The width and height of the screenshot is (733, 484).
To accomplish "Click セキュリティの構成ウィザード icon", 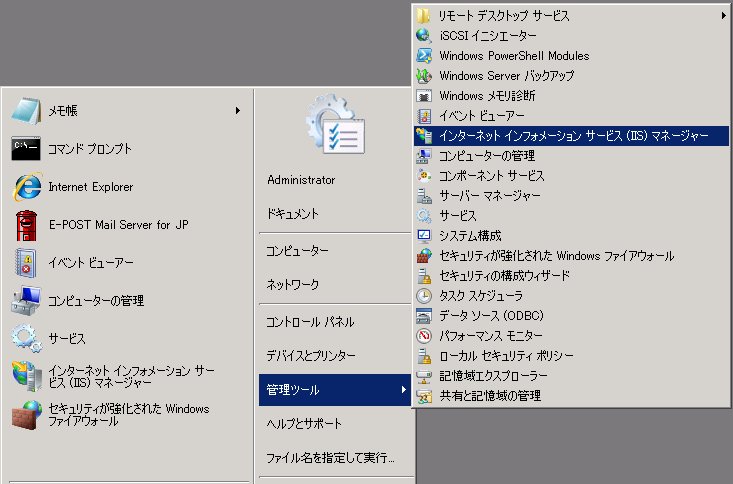I will pos(424,275).
